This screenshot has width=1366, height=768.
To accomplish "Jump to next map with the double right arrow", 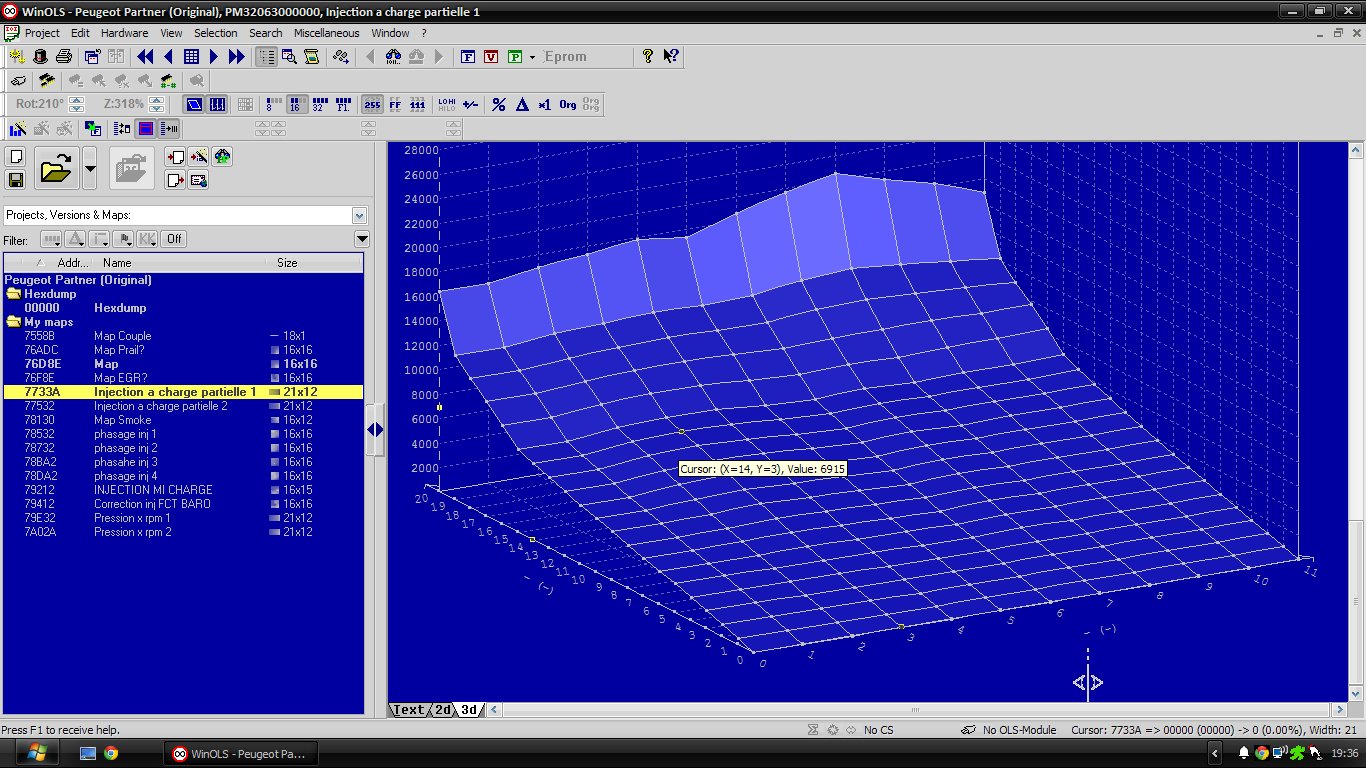I will pyautogui.click(x=237, y=57).
